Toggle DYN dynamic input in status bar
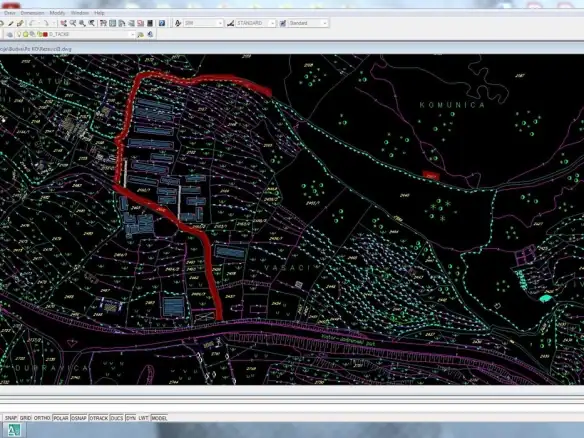 [x=131, y=418]
